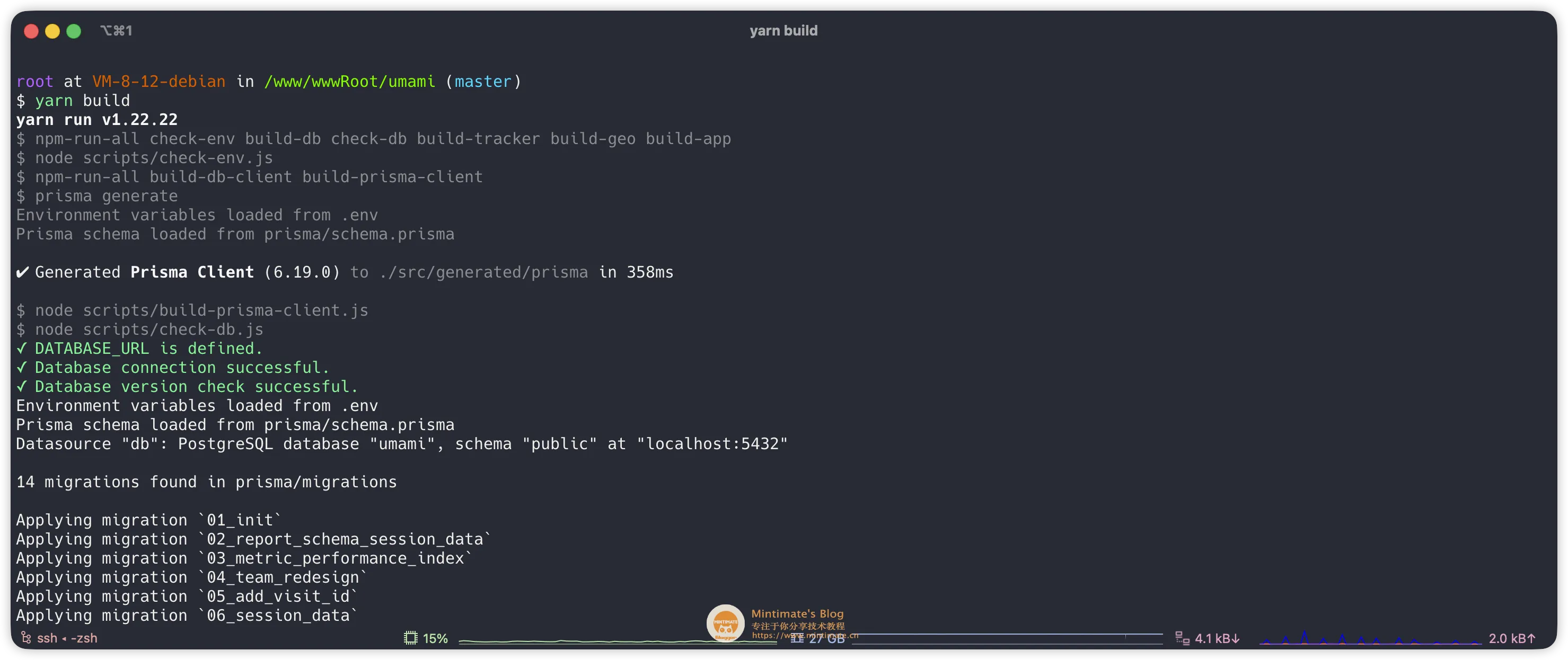The width and height of the screenshot is (1568, 660).
Task: Zoom the window with the green button
Action: [74, 31]
